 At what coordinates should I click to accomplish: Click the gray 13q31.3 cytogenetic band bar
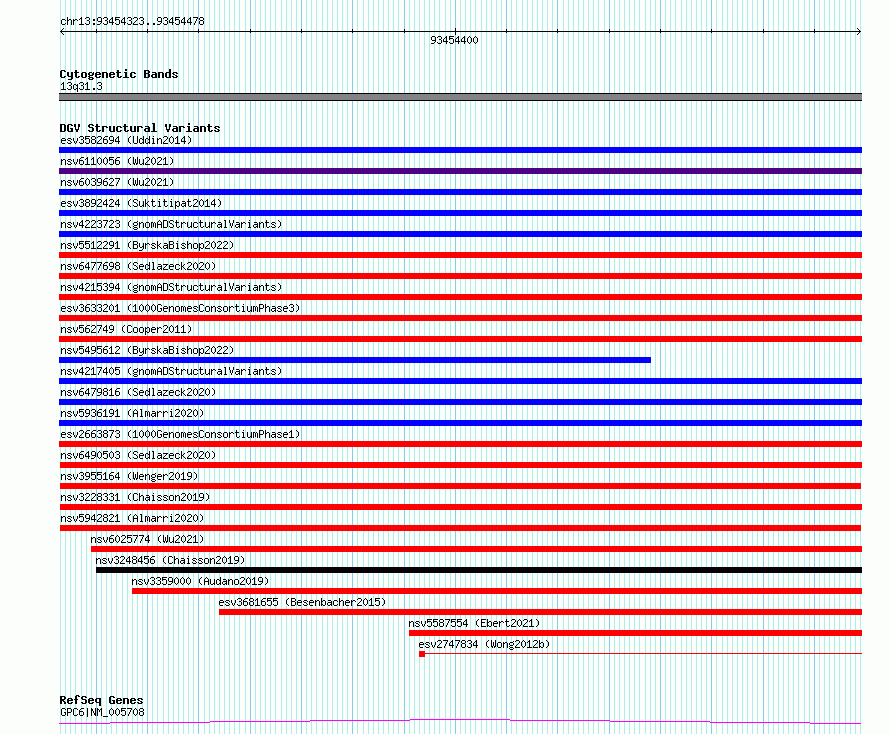click(460, 97)
